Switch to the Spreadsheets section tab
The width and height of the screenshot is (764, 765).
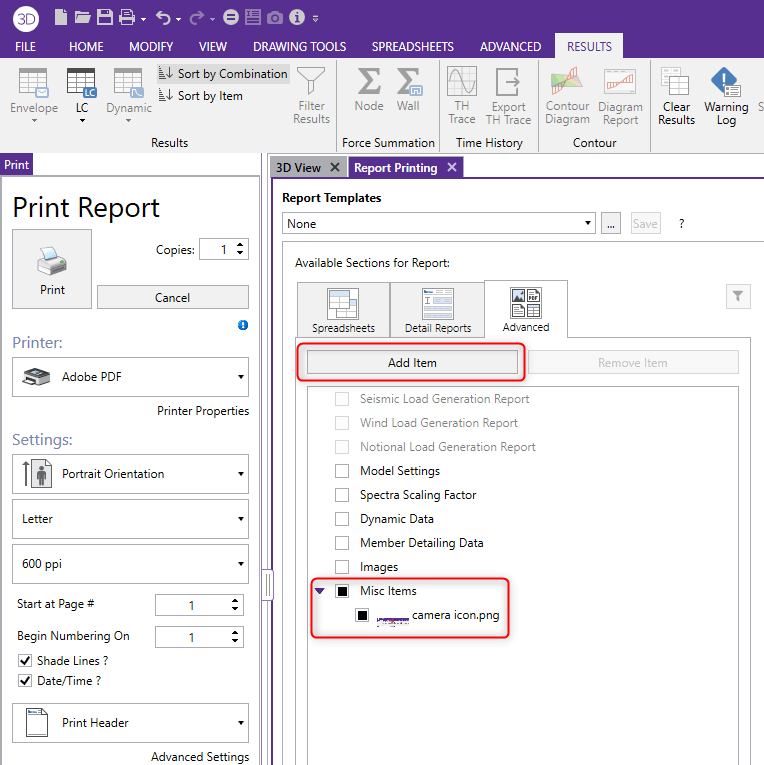[343, 311]
